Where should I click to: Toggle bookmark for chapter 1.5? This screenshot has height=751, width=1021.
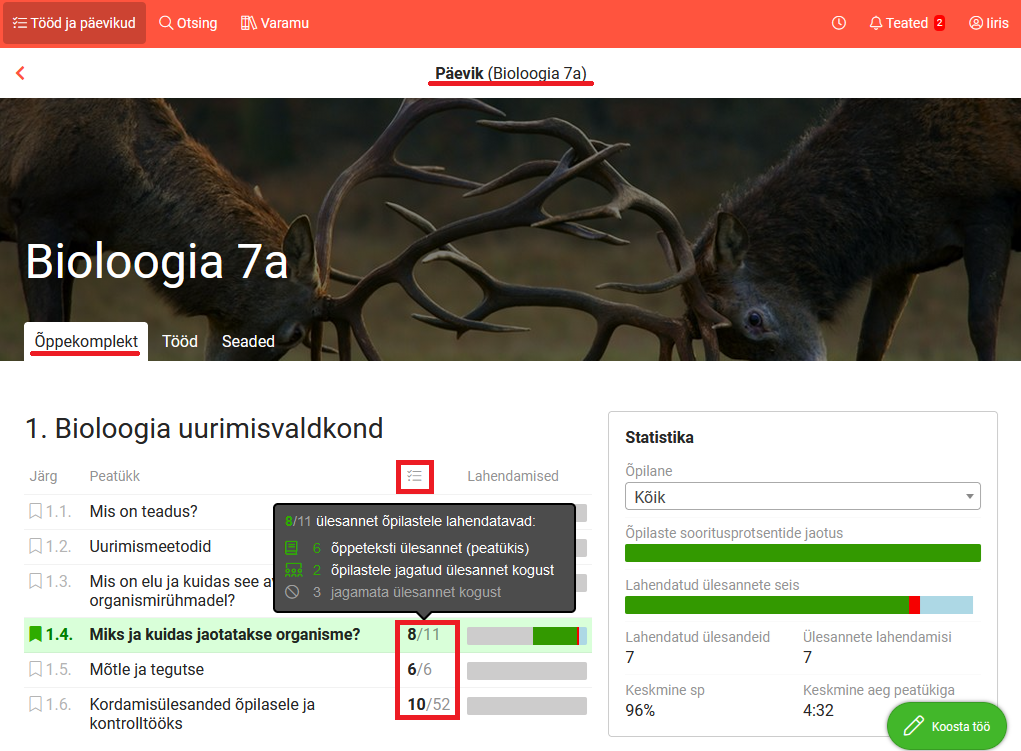tap(36, 669)
